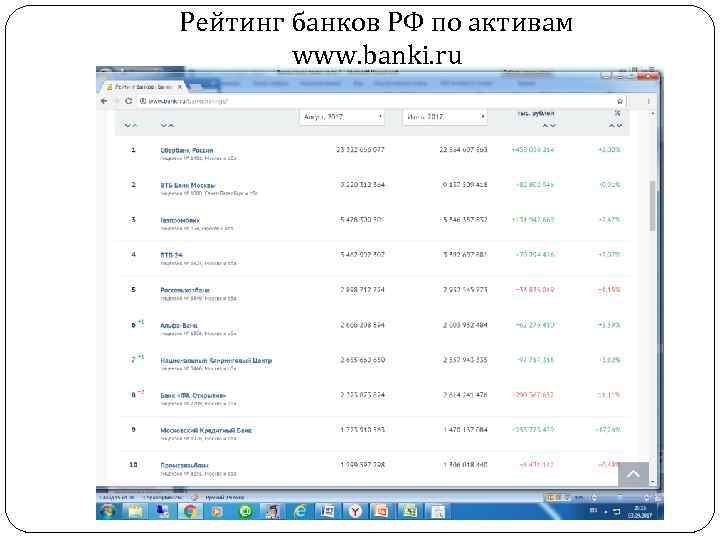The image size is (720, 540).
Task: Open the green uTorrent taskbar icon
Action: (x=246, y=511)
